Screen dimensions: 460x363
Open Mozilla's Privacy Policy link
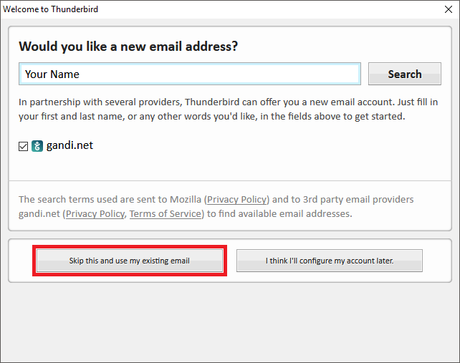237,199
